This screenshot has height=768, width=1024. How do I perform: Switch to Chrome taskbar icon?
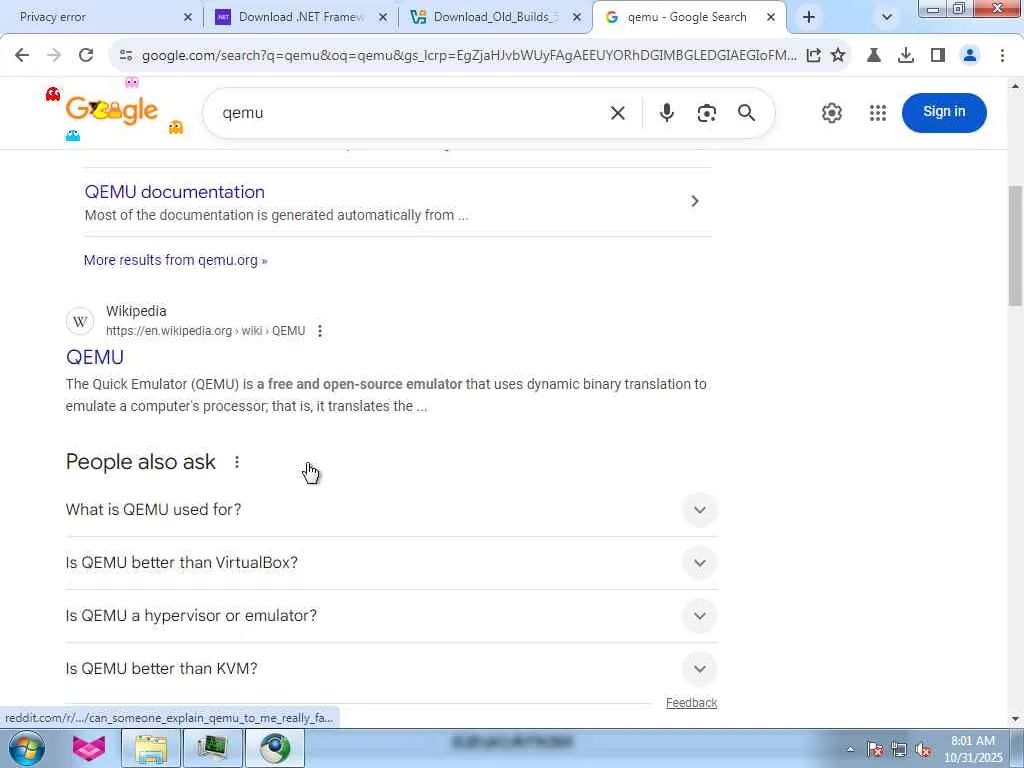275,748
